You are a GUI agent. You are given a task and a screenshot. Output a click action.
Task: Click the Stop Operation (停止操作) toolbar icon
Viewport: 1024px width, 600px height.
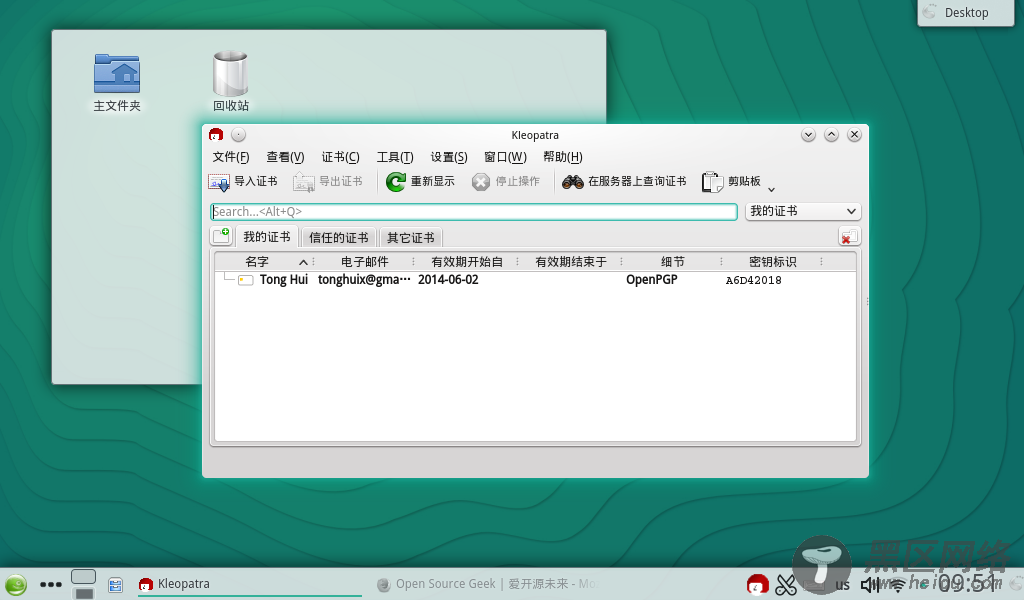pos(481,182)
